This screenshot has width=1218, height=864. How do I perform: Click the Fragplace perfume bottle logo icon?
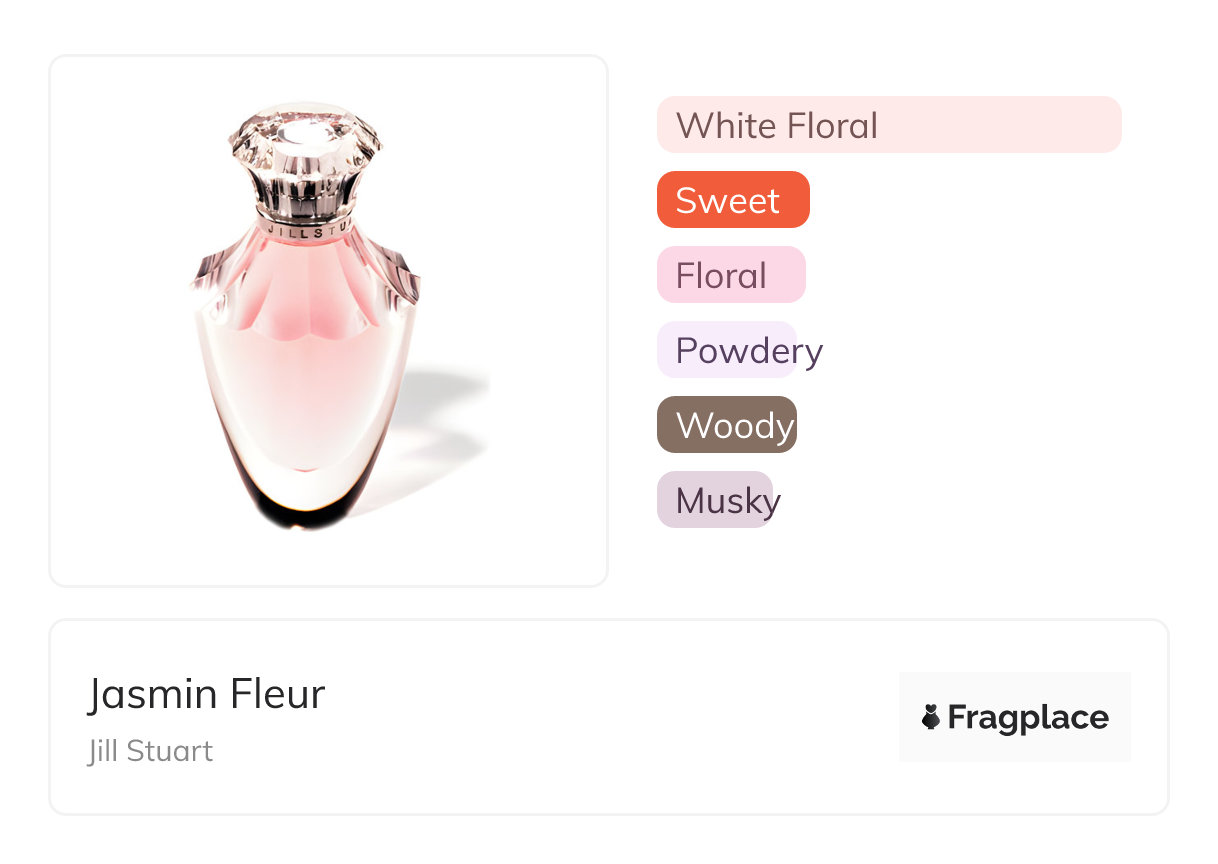tap(931, 717)
